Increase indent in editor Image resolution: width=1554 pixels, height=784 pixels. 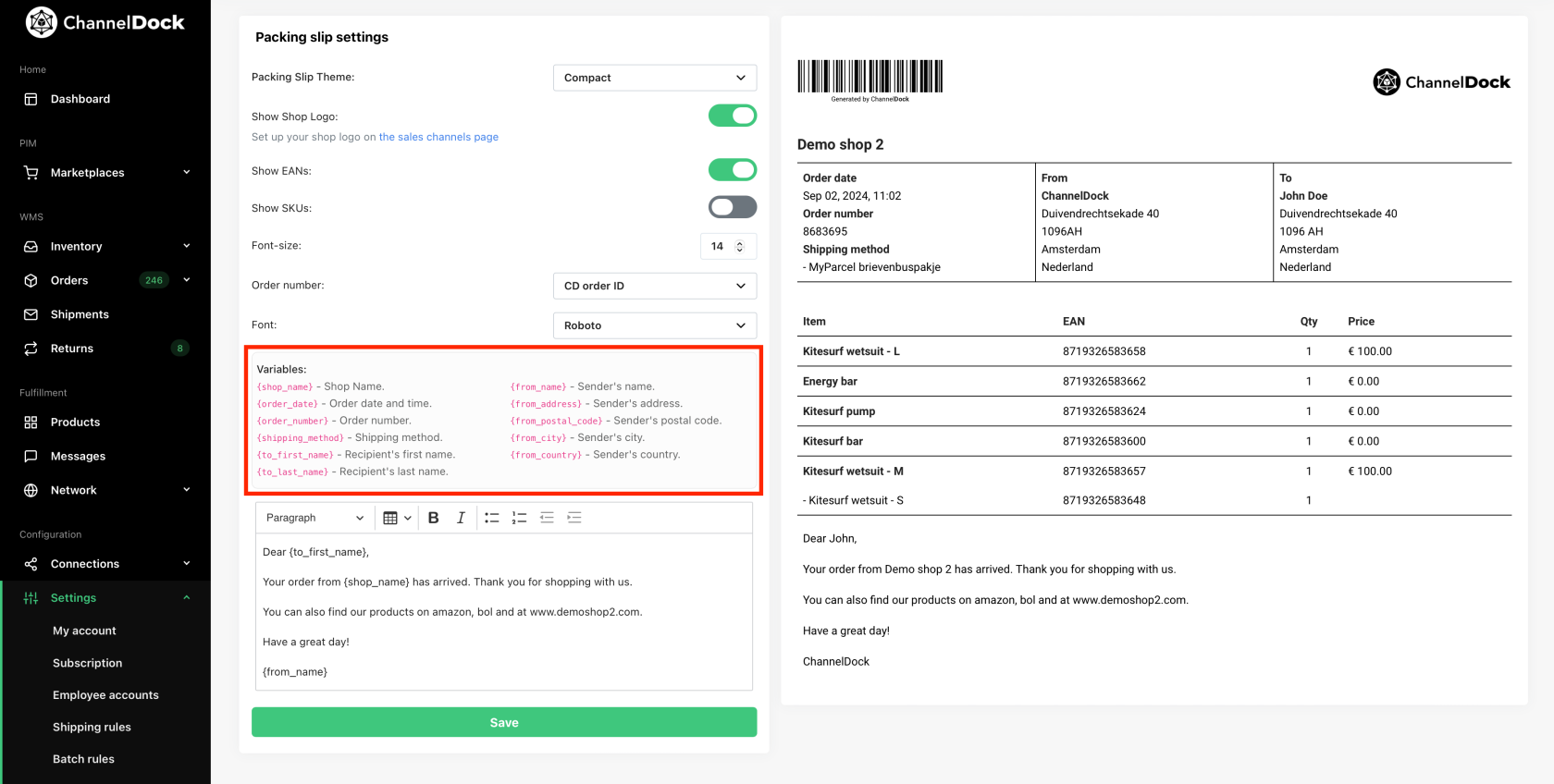pyautogui.click(x=574, y=518)
